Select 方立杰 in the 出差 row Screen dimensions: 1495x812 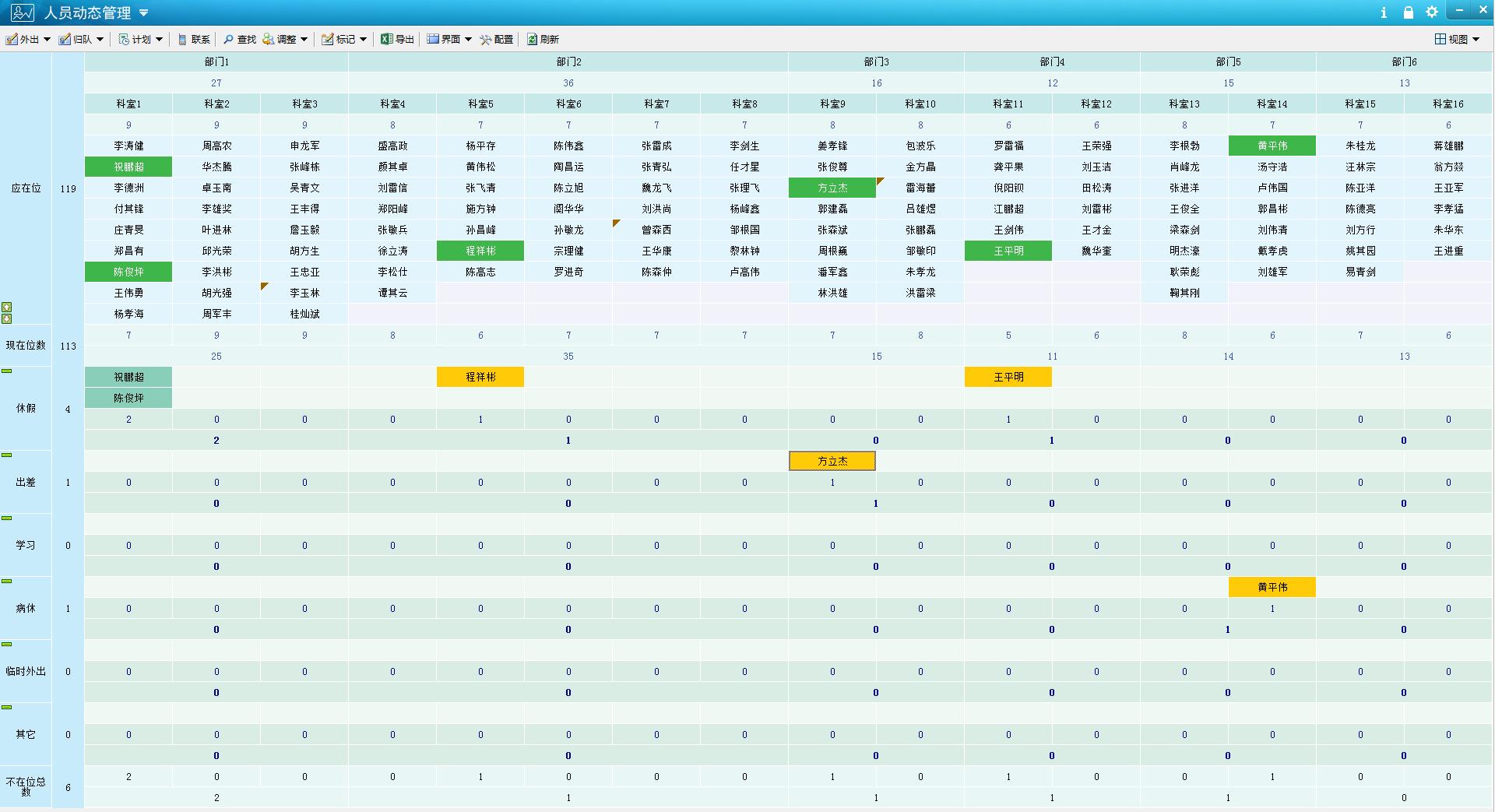point(832,462)
